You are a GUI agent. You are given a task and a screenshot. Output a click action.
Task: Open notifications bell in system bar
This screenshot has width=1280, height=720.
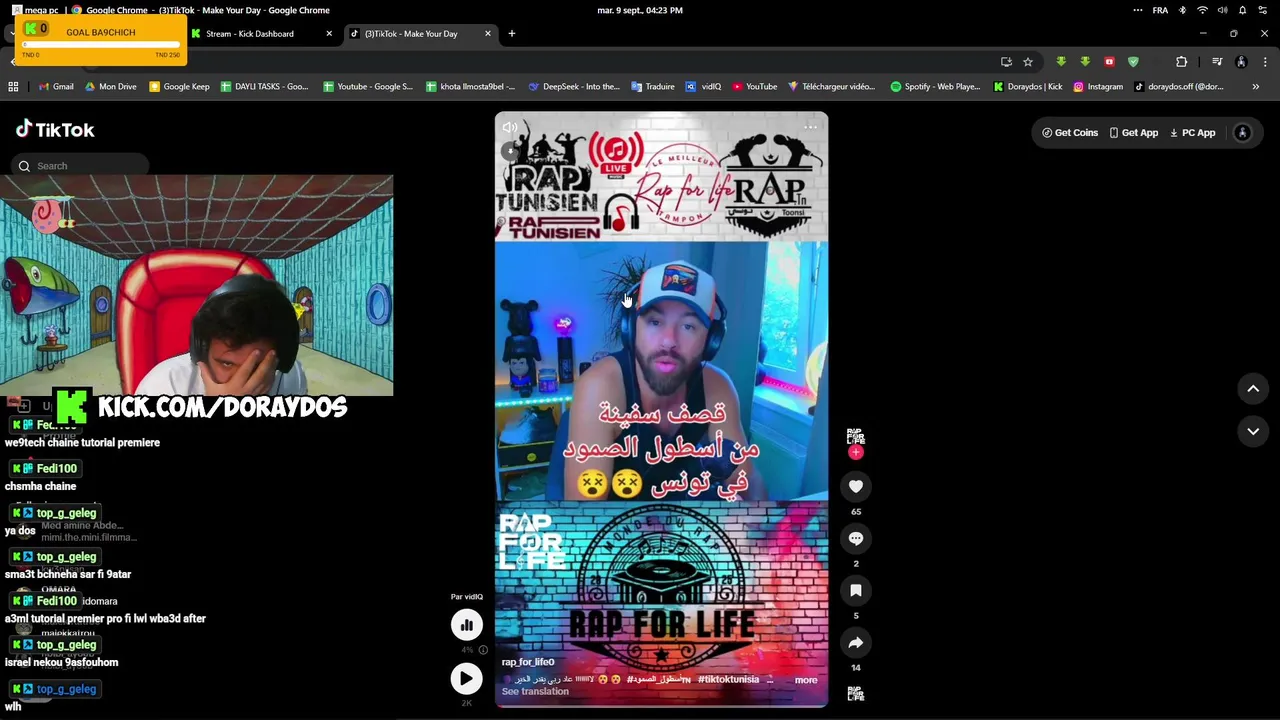1242,10
